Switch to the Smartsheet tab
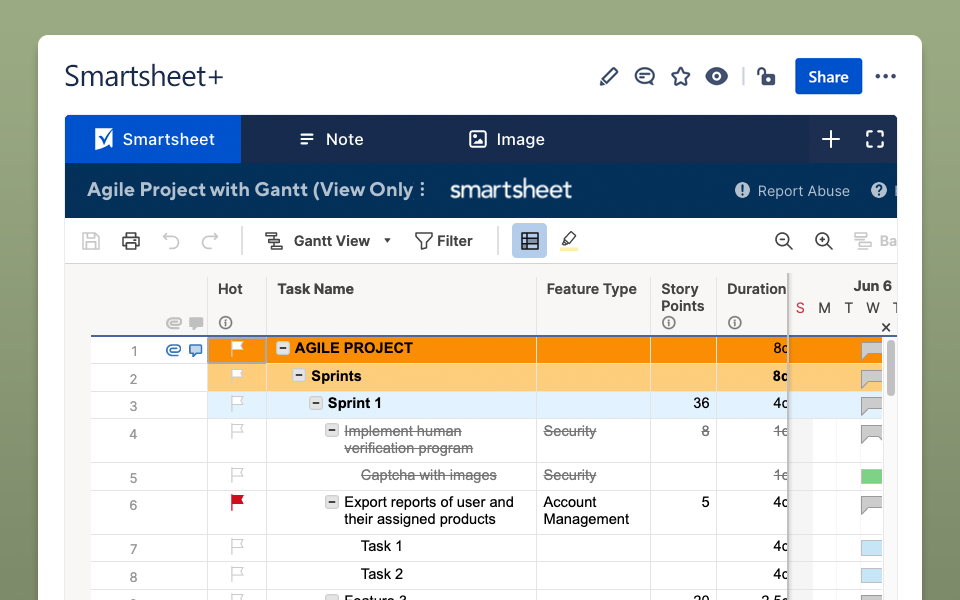This screenshot has height=600, width=960. (x=153, y=139)
